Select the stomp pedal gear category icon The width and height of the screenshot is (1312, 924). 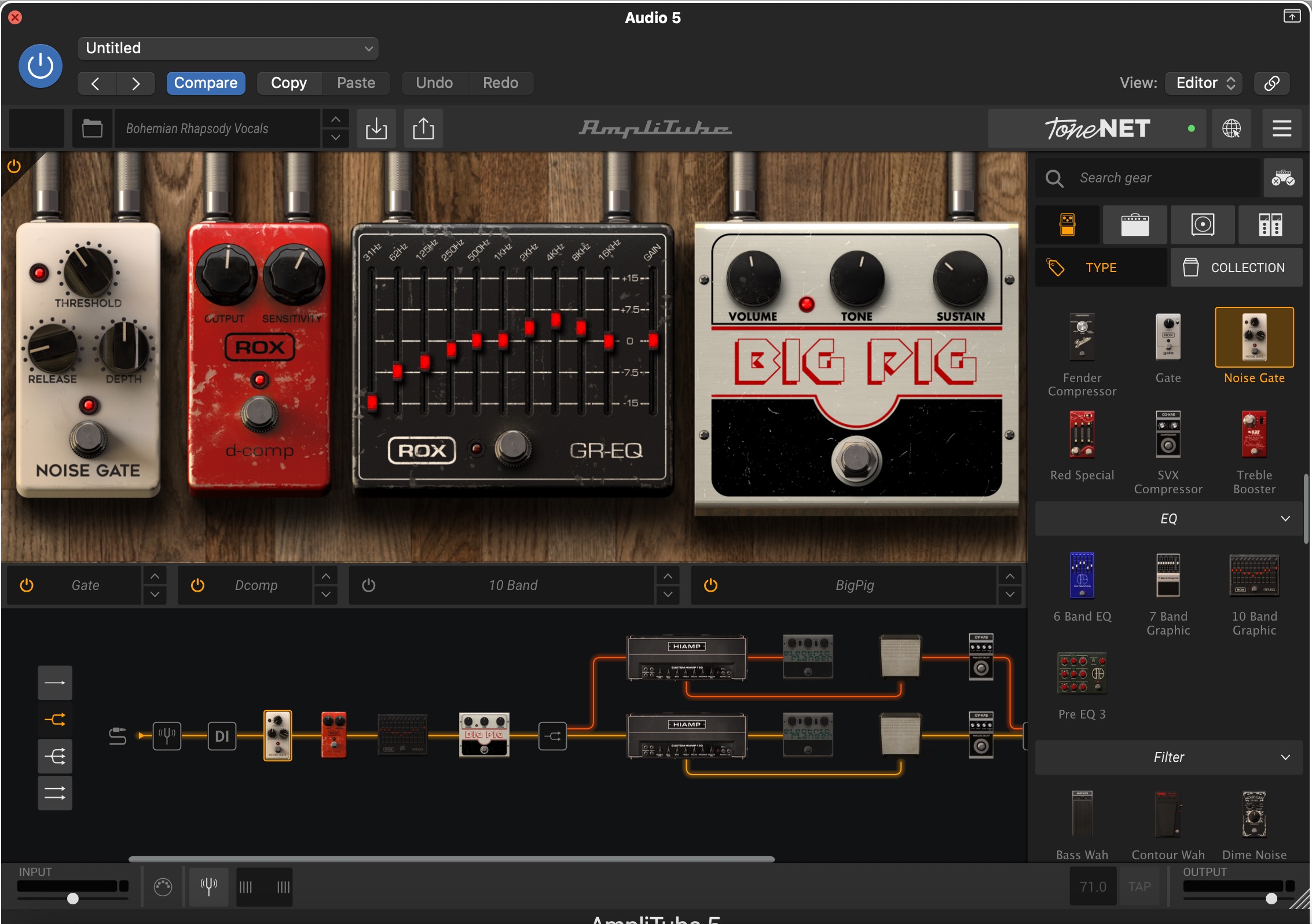pyautogui.click(x=1068, y=225)
